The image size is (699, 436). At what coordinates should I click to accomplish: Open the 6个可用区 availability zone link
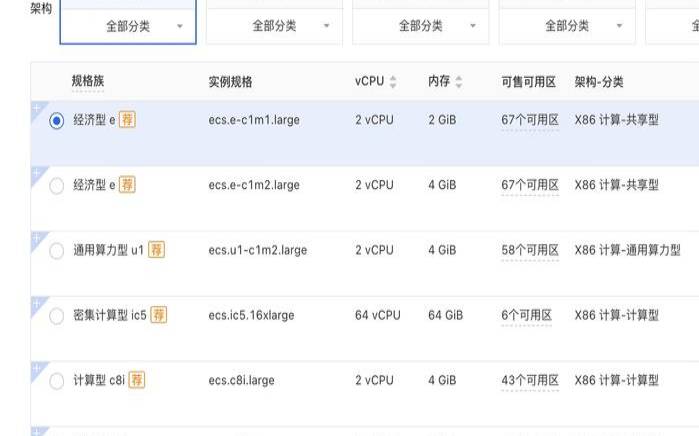coord(526,315)
